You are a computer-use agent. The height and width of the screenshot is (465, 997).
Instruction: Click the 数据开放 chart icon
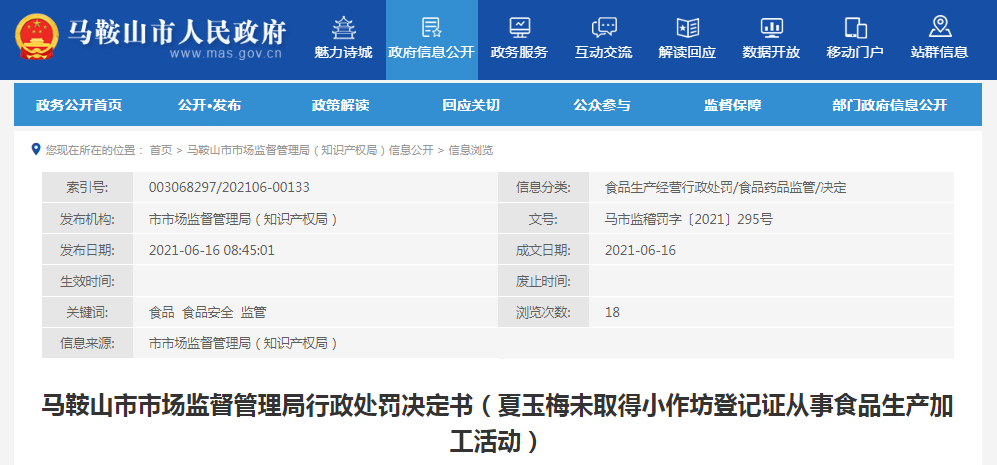click(771, 27)
